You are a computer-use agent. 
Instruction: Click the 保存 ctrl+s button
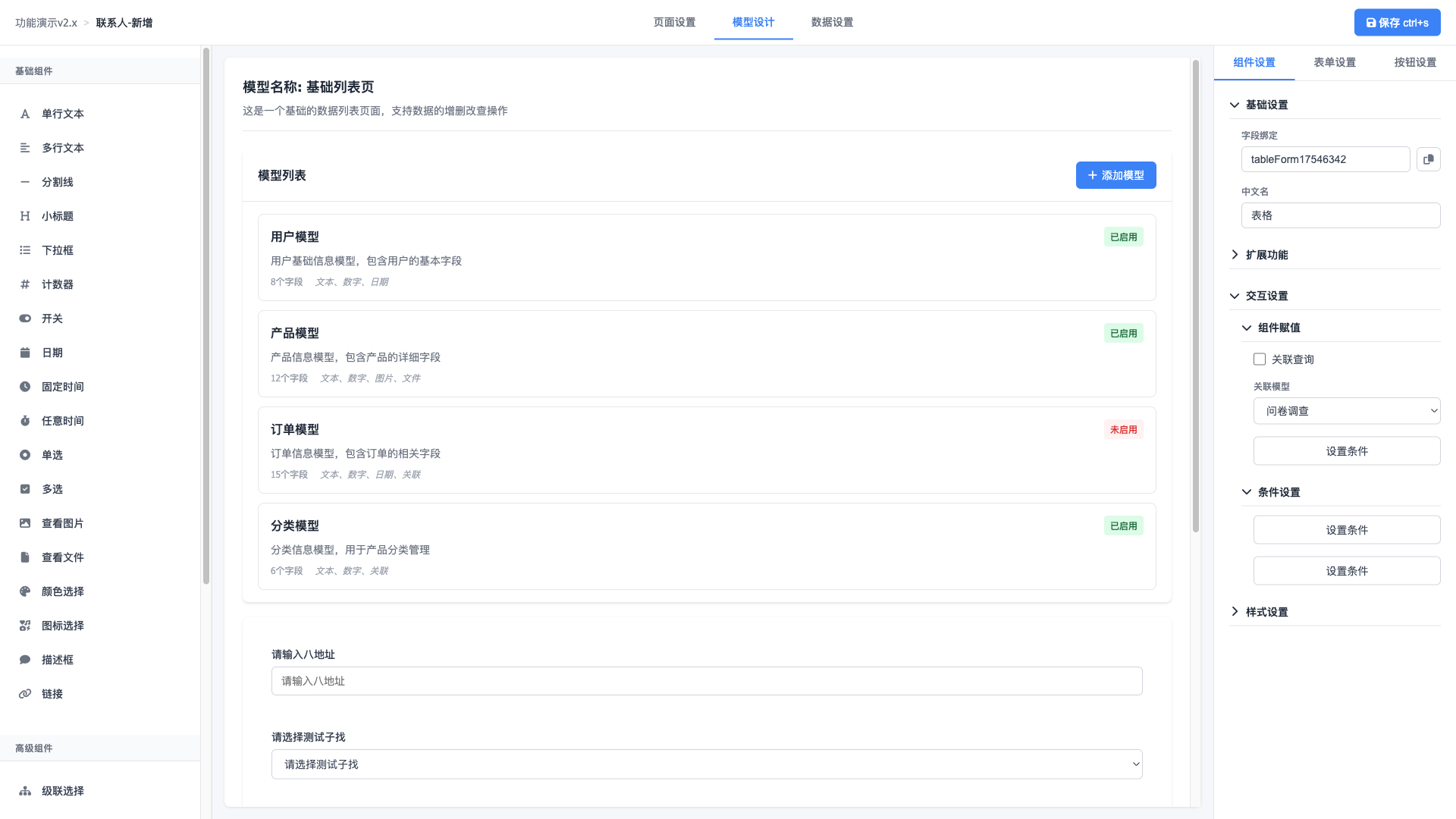pos(1397,23)
